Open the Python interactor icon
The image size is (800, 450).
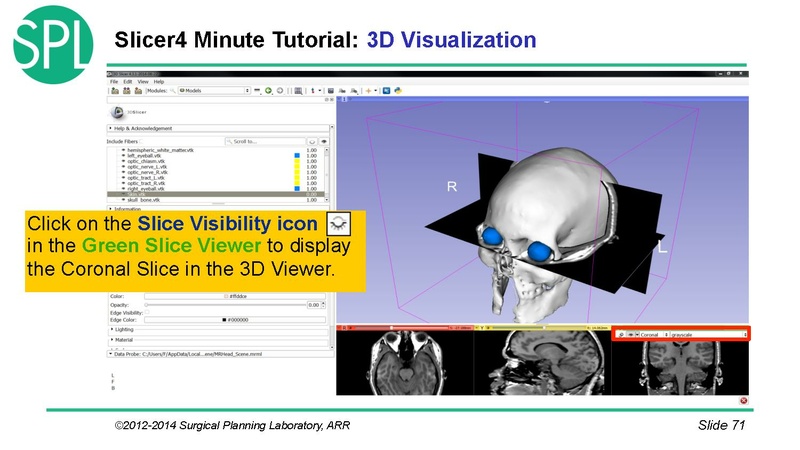pyautogui.click(x=398, y=91)
